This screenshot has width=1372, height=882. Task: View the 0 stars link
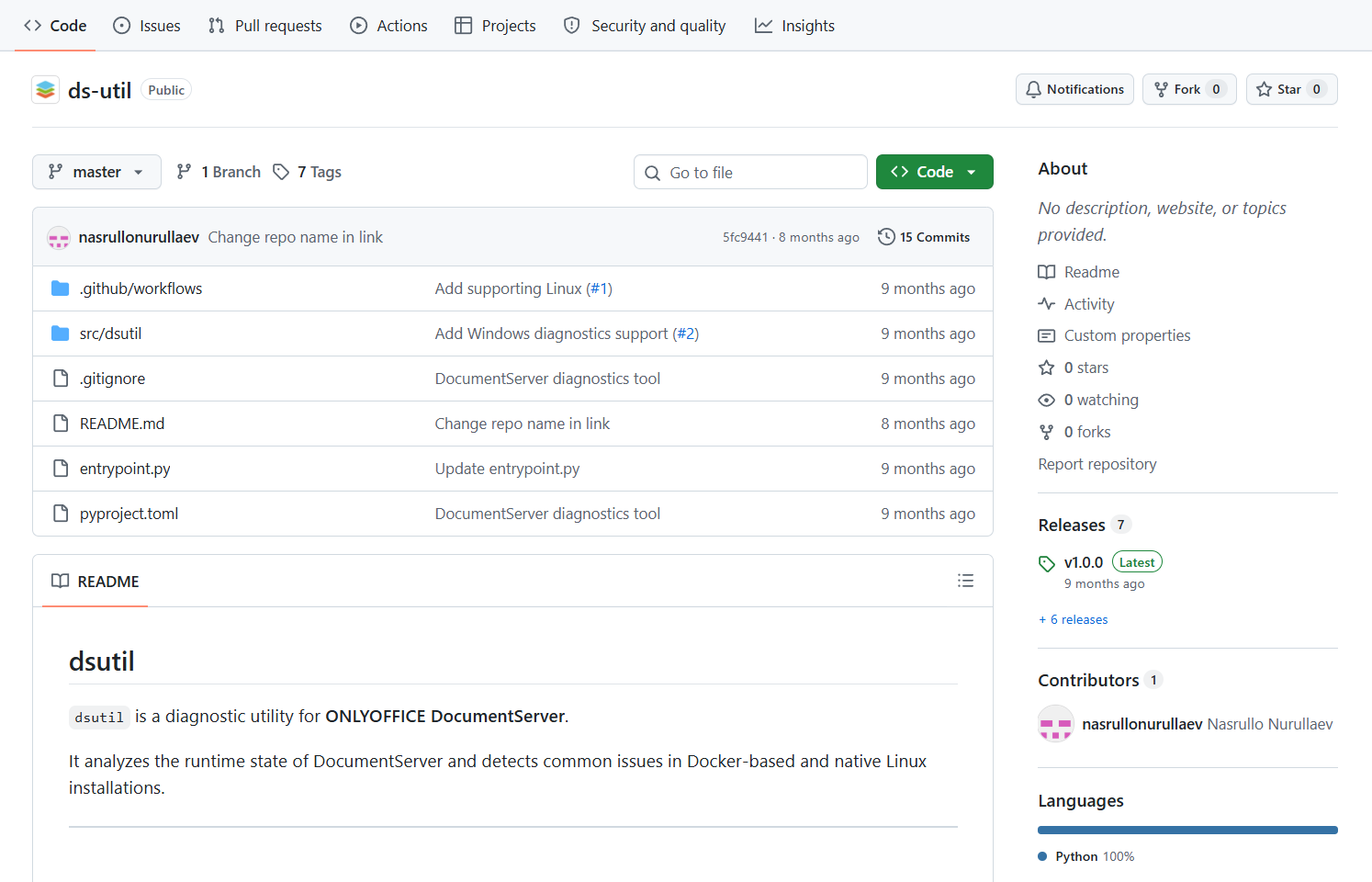[1074, 367]
